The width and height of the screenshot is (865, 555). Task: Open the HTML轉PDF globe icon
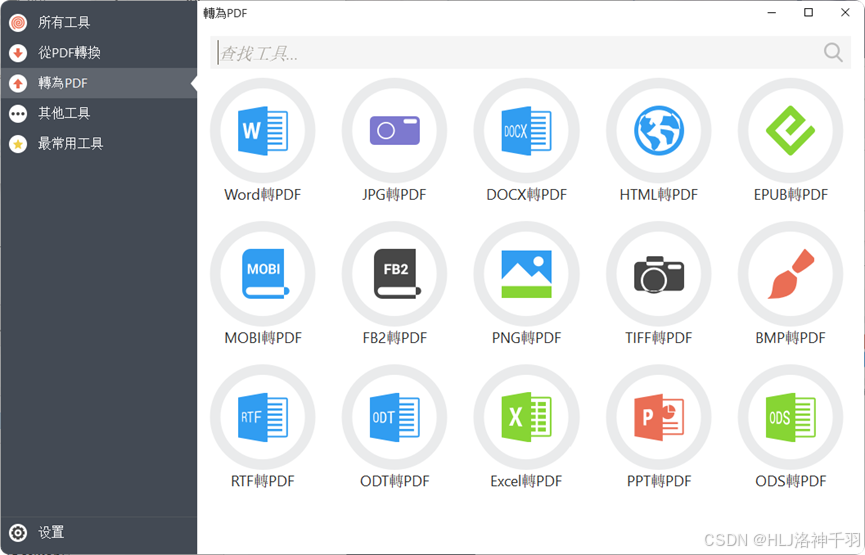tap(659, 131)
